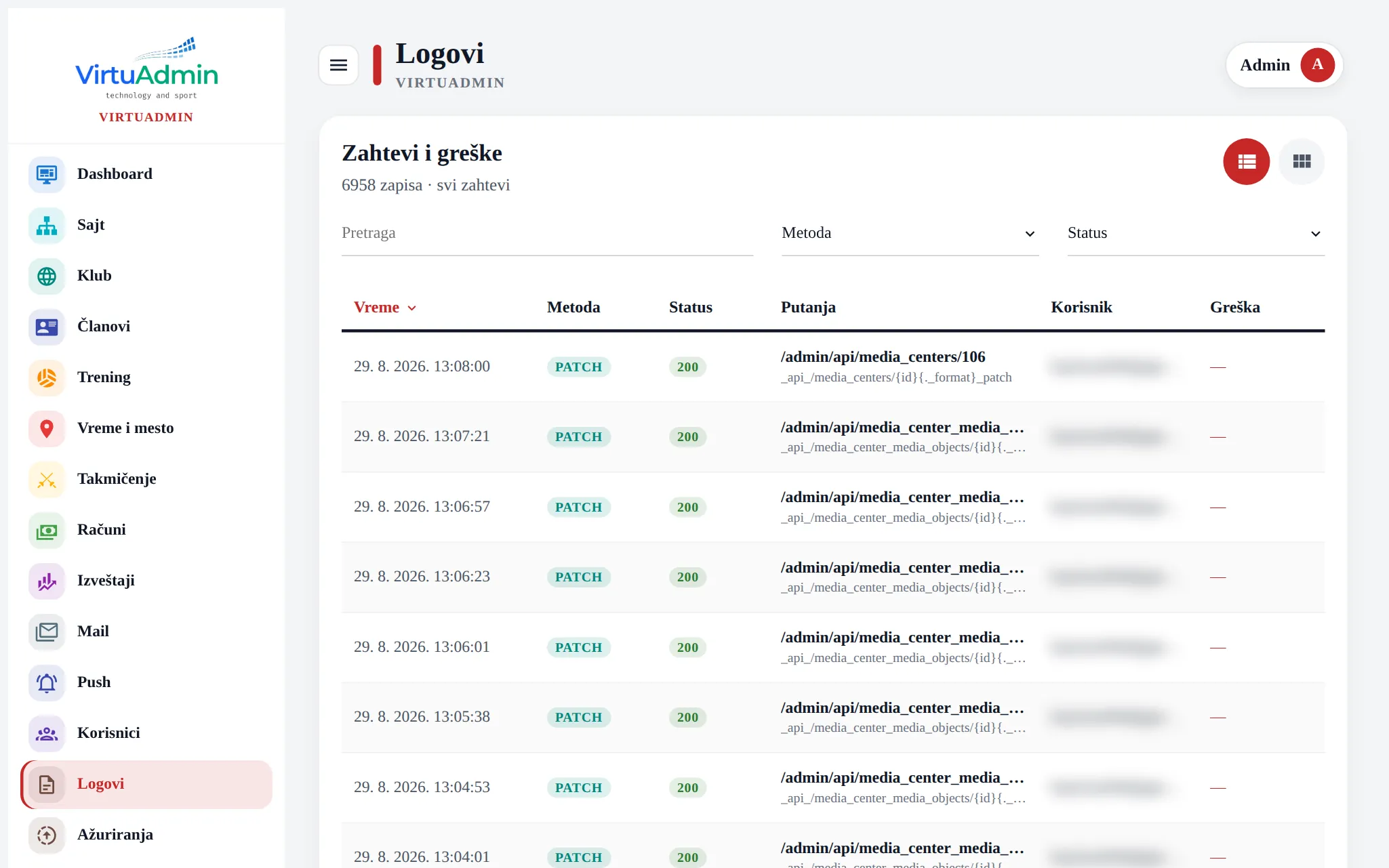Click the Metoda column header
Viewport: 1389px width, 868px height.
[573, 308]
